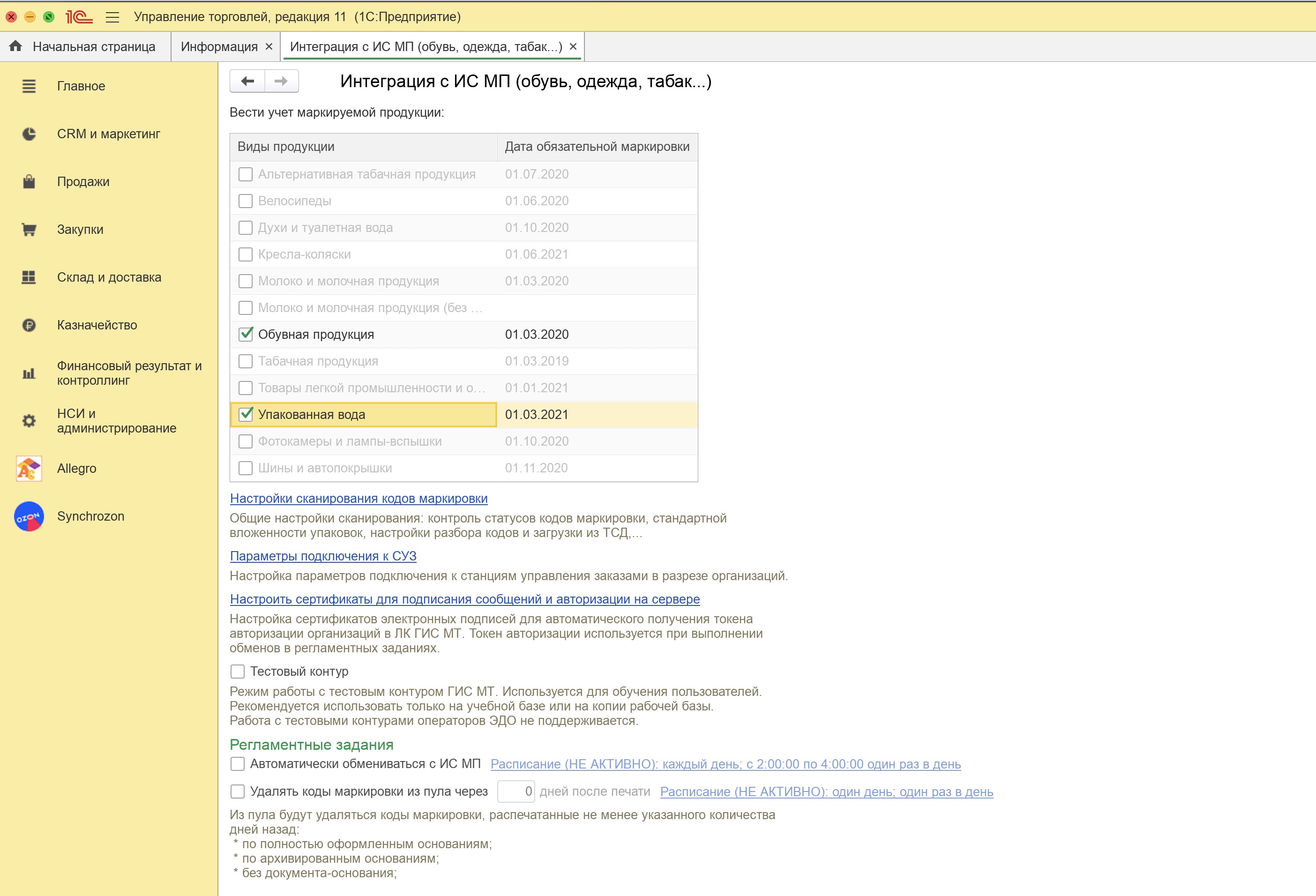Click the Финансовый результат chart icon
Image resolution: width=1316 pixels, height=896 pixels.
pyautogui.click(x=29, y=373)
